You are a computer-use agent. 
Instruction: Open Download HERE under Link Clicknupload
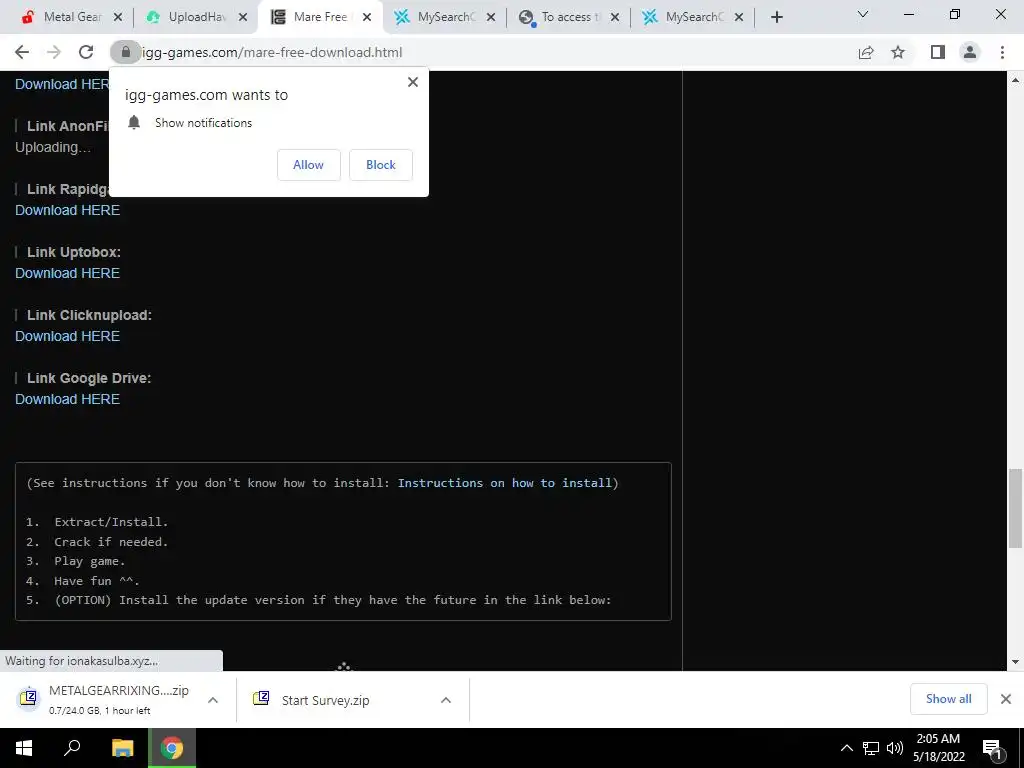(67, 336)
